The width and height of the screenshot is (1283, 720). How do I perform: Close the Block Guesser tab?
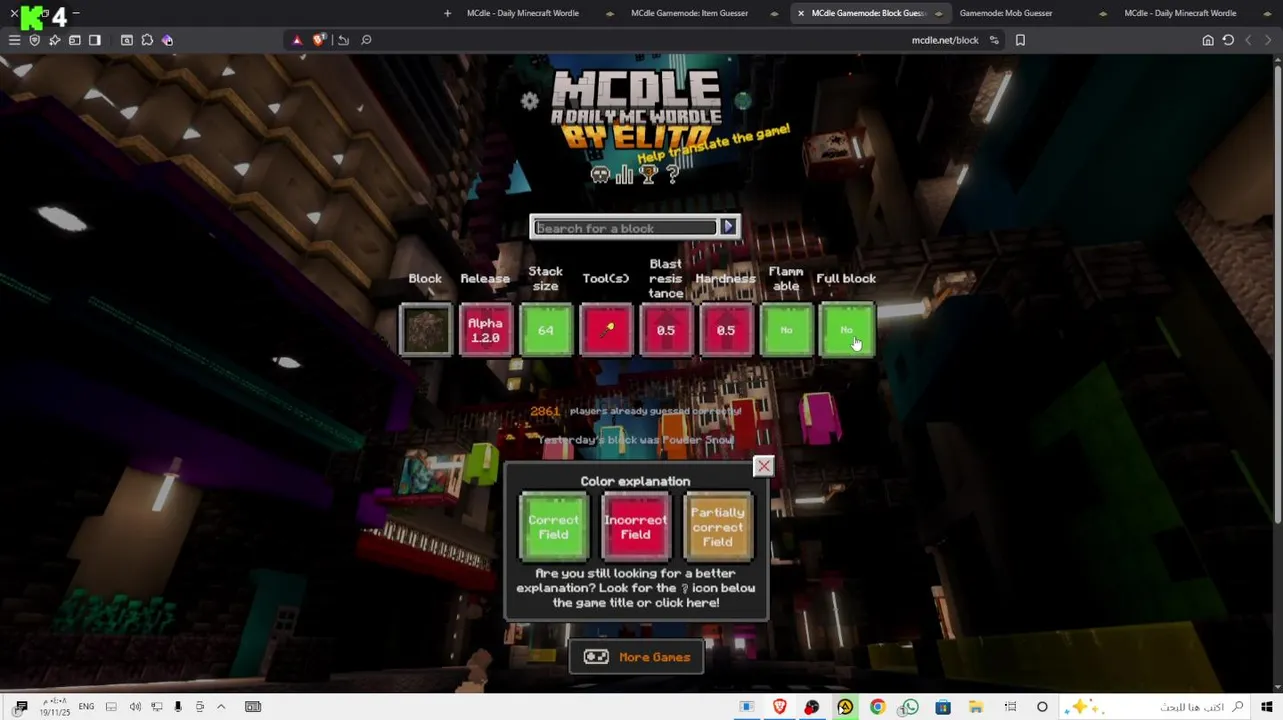click(x=800, y=13)
